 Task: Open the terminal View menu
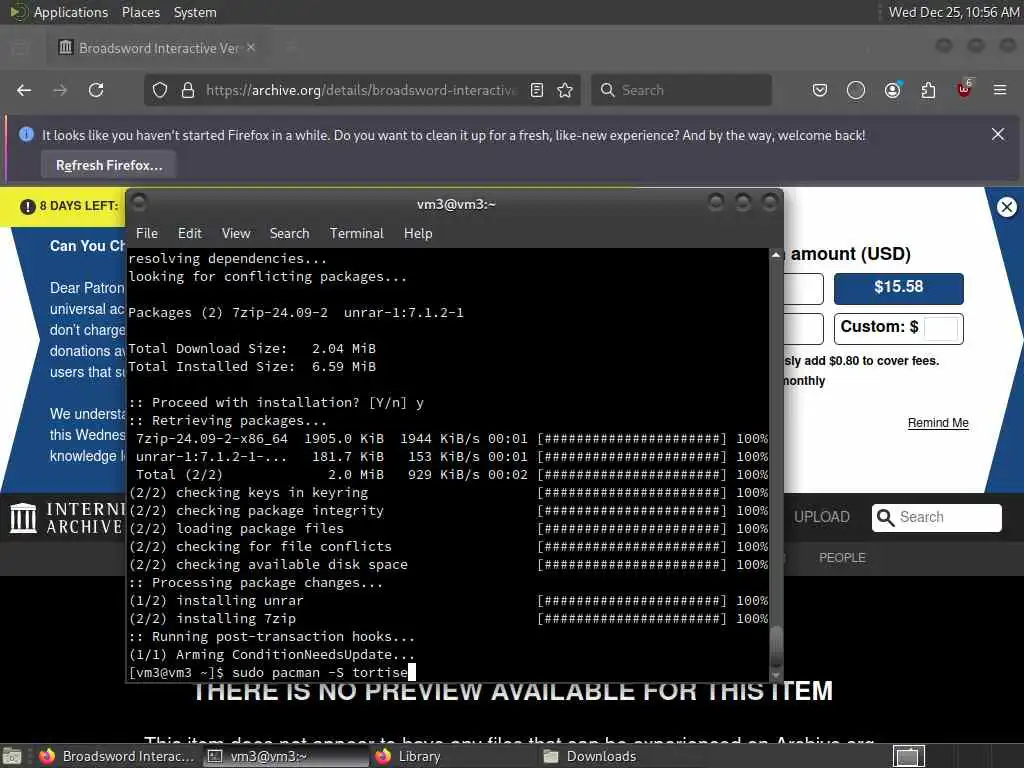236,233
